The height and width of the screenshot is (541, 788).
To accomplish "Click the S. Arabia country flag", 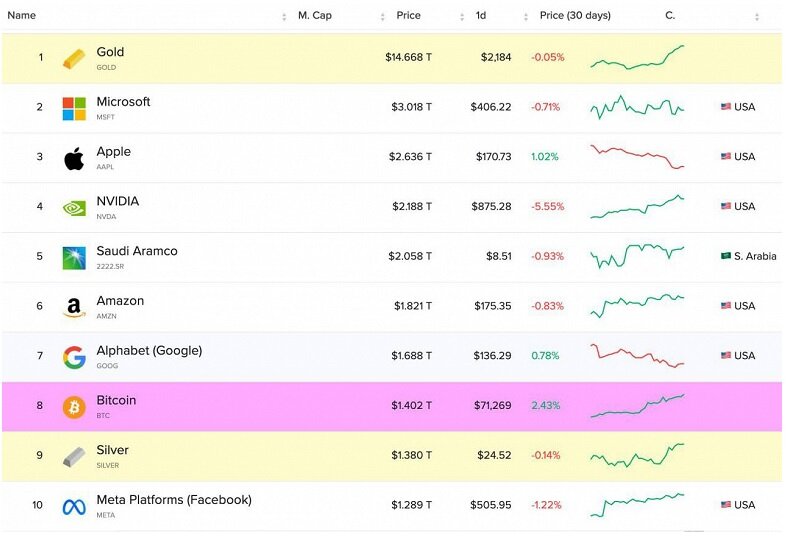I will 726,256.
